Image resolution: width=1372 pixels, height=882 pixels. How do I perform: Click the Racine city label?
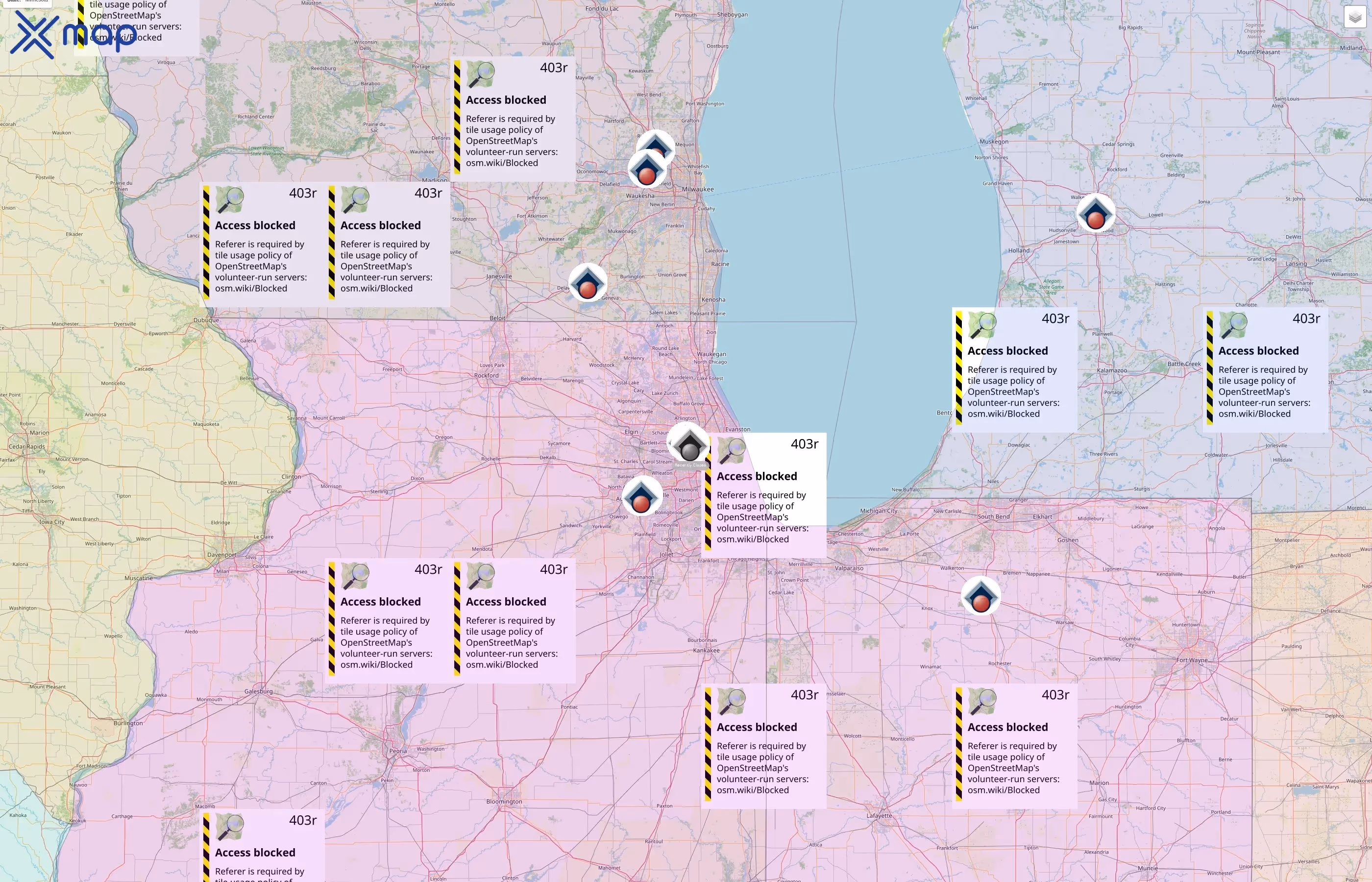coord(720,264)
